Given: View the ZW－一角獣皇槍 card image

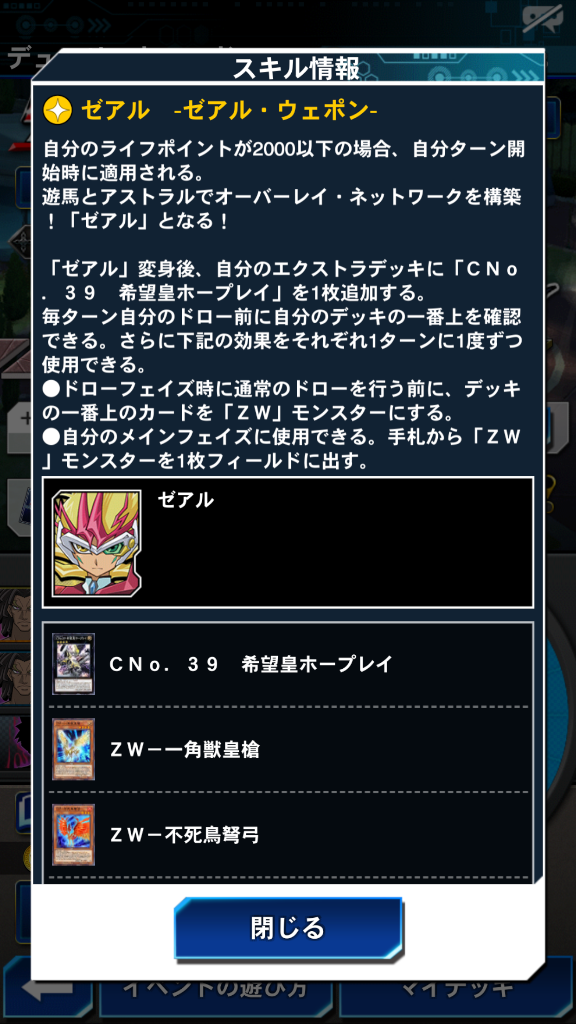Looking at the screenshot, I should pyautogui.click(x=73, y=749).
